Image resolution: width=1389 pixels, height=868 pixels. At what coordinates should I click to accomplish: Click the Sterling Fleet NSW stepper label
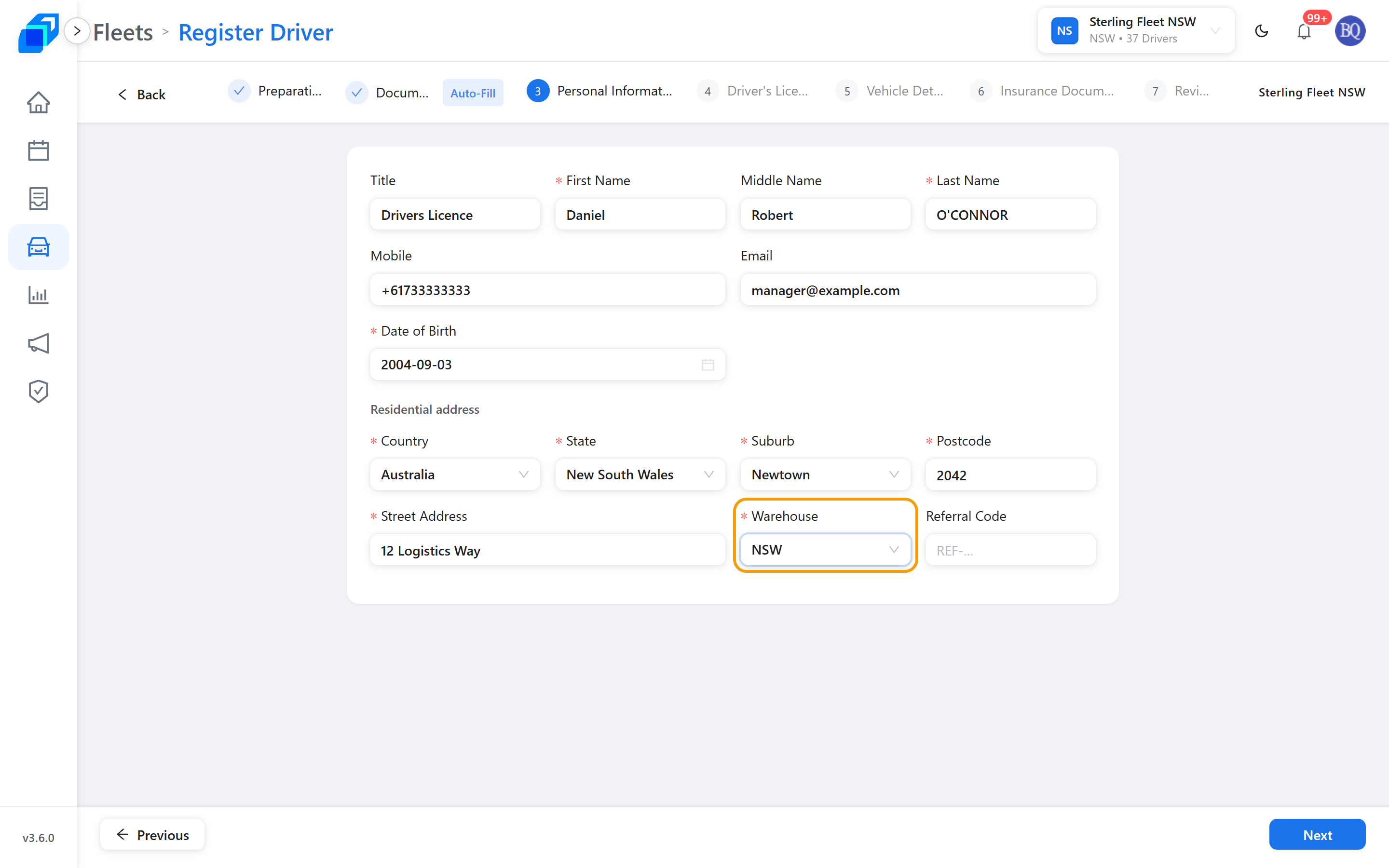pos(1311,93)
